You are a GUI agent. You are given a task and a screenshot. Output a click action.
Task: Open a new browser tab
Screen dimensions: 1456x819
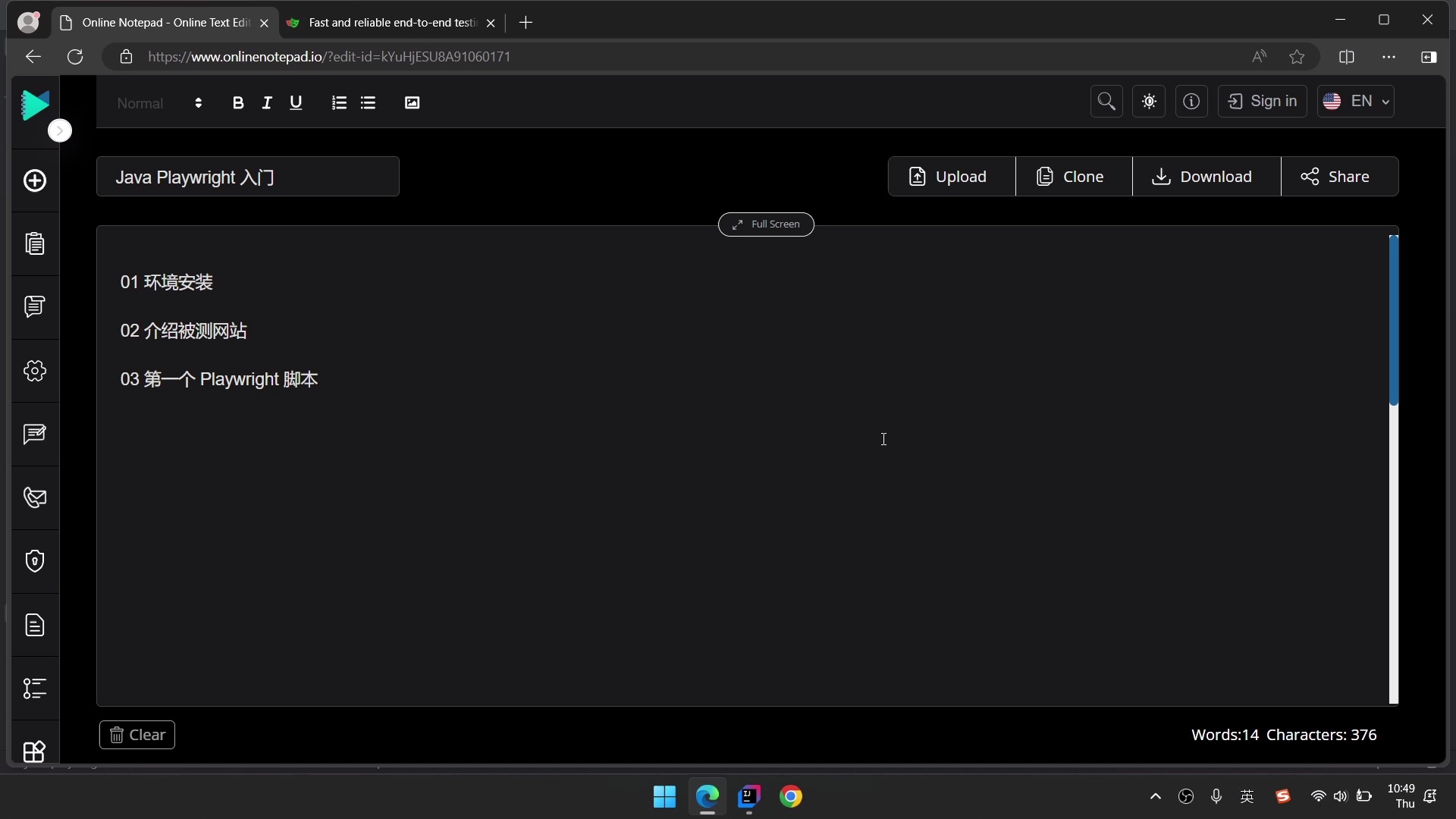[527, 23]
